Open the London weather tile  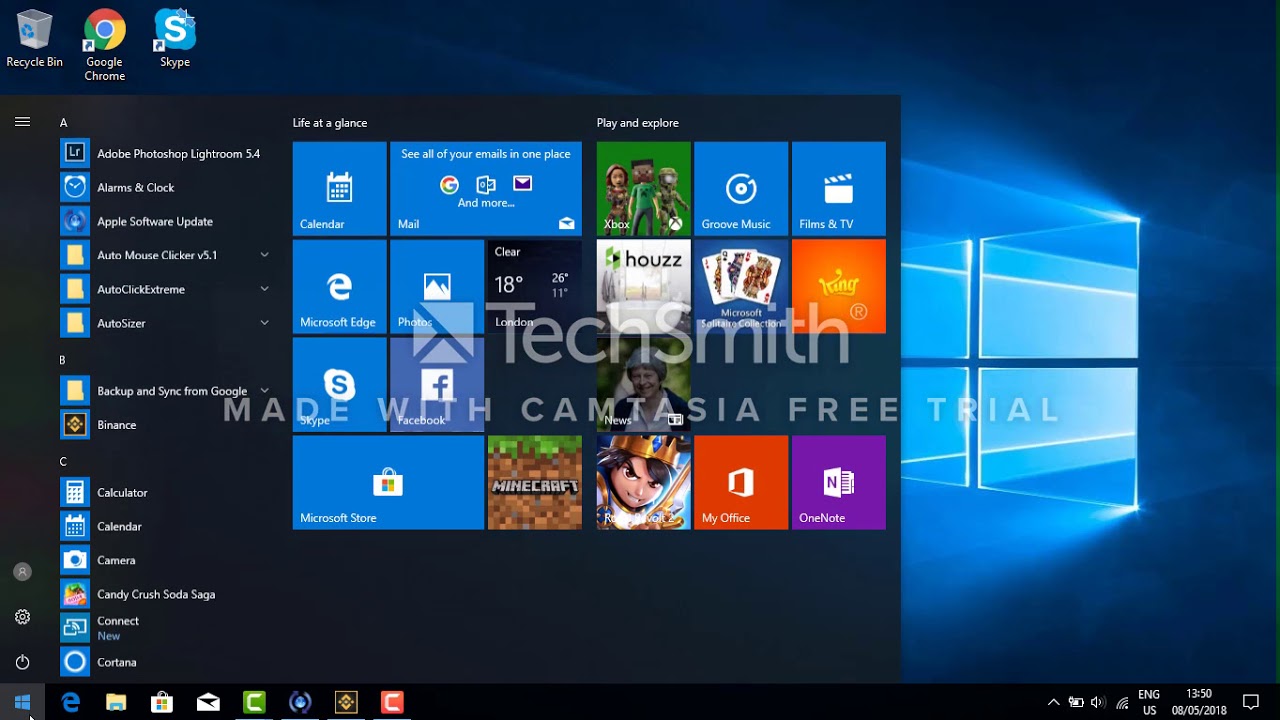tap(535, 286)
